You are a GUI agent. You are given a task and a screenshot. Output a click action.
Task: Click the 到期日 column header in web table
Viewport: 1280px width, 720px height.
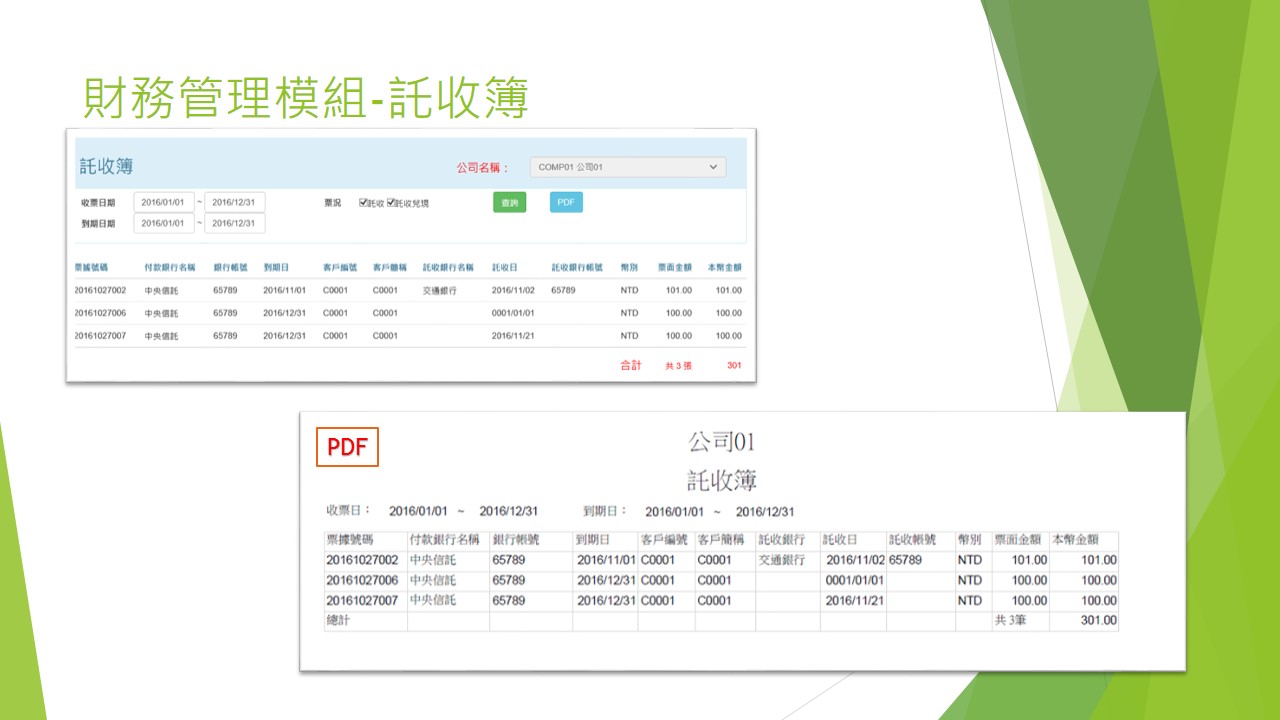tap(276, 268)
